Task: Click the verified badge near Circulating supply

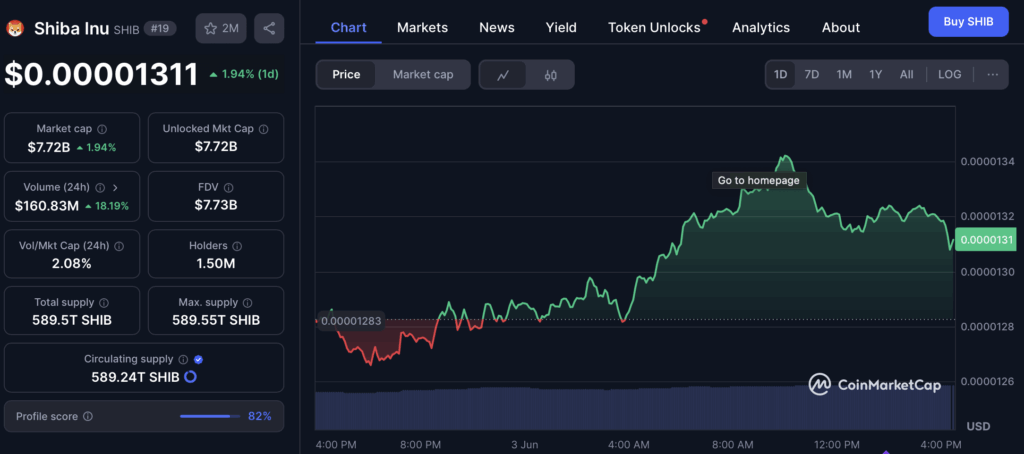Action: tap(199, 359)
